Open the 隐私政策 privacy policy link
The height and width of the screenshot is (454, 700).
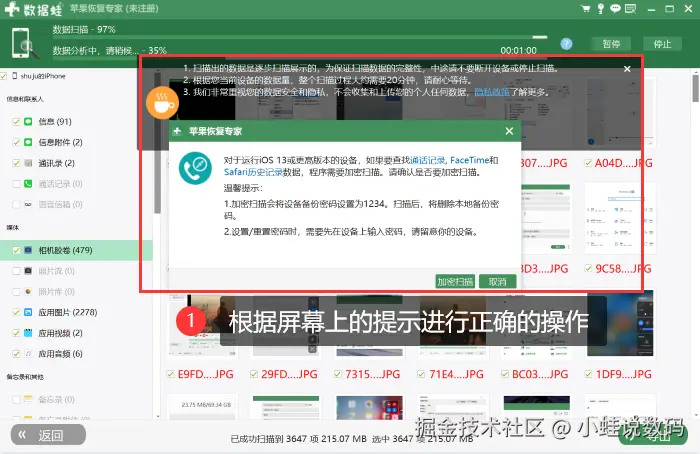492,92
